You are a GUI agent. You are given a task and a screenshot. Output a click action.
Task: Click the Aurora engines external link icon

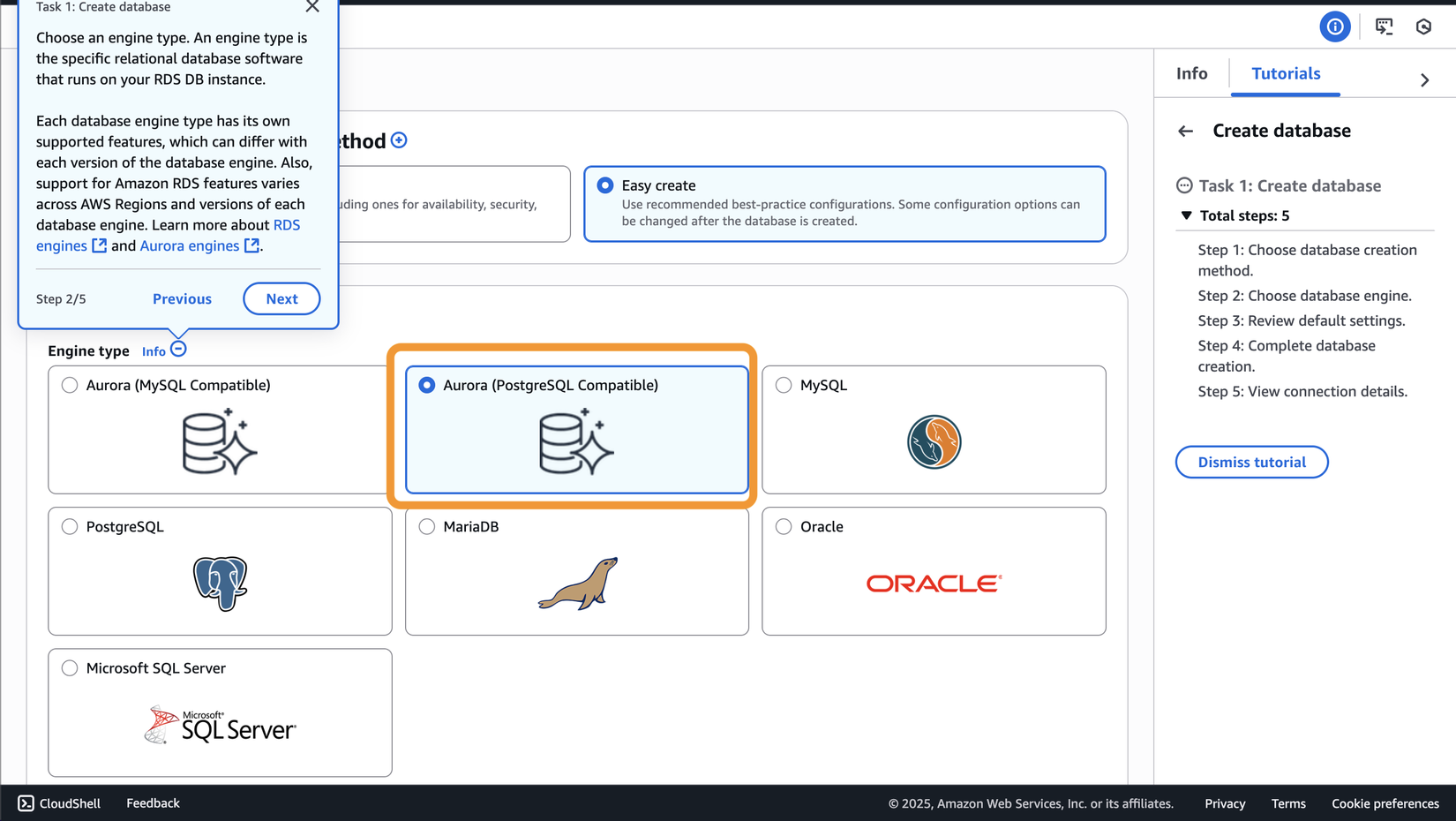251,245
